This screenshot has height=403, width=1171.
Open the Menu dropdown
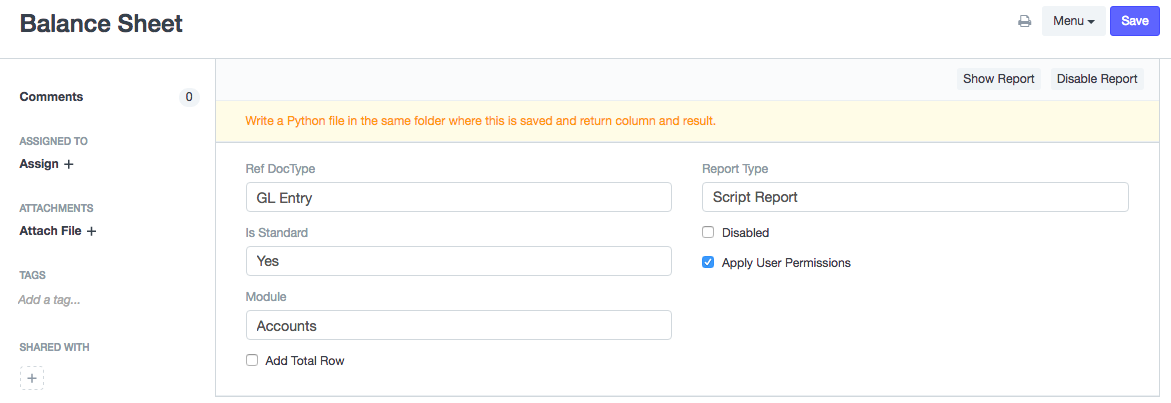coord(1073,21)
